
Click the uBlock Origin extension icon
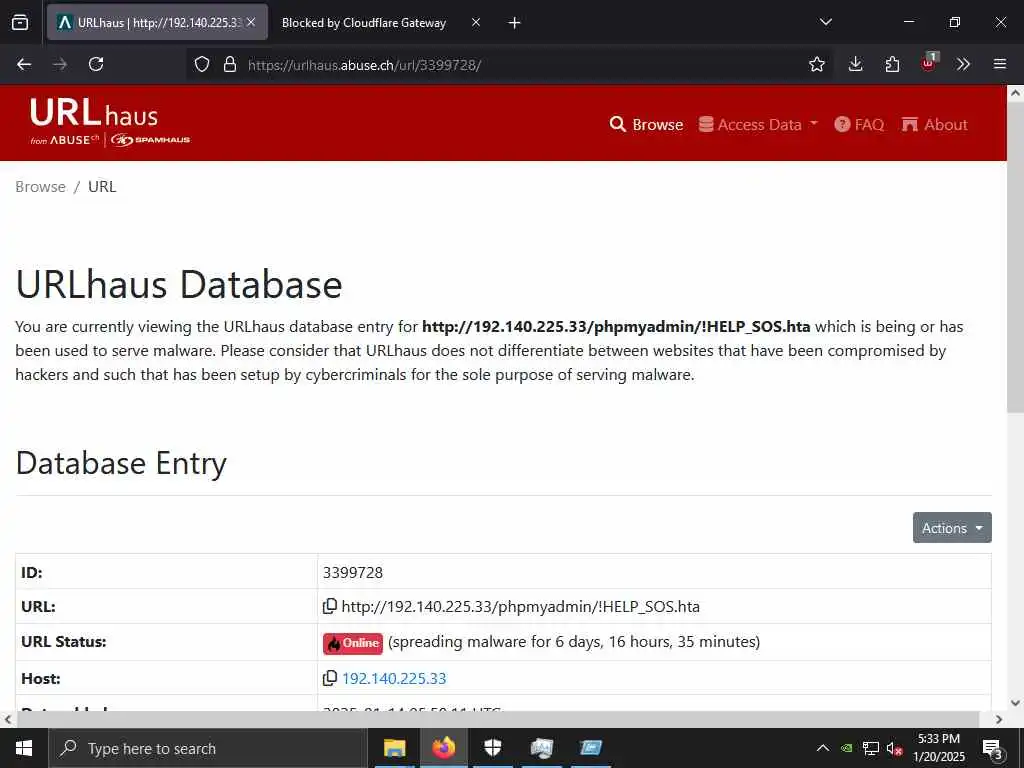point(929,63)
